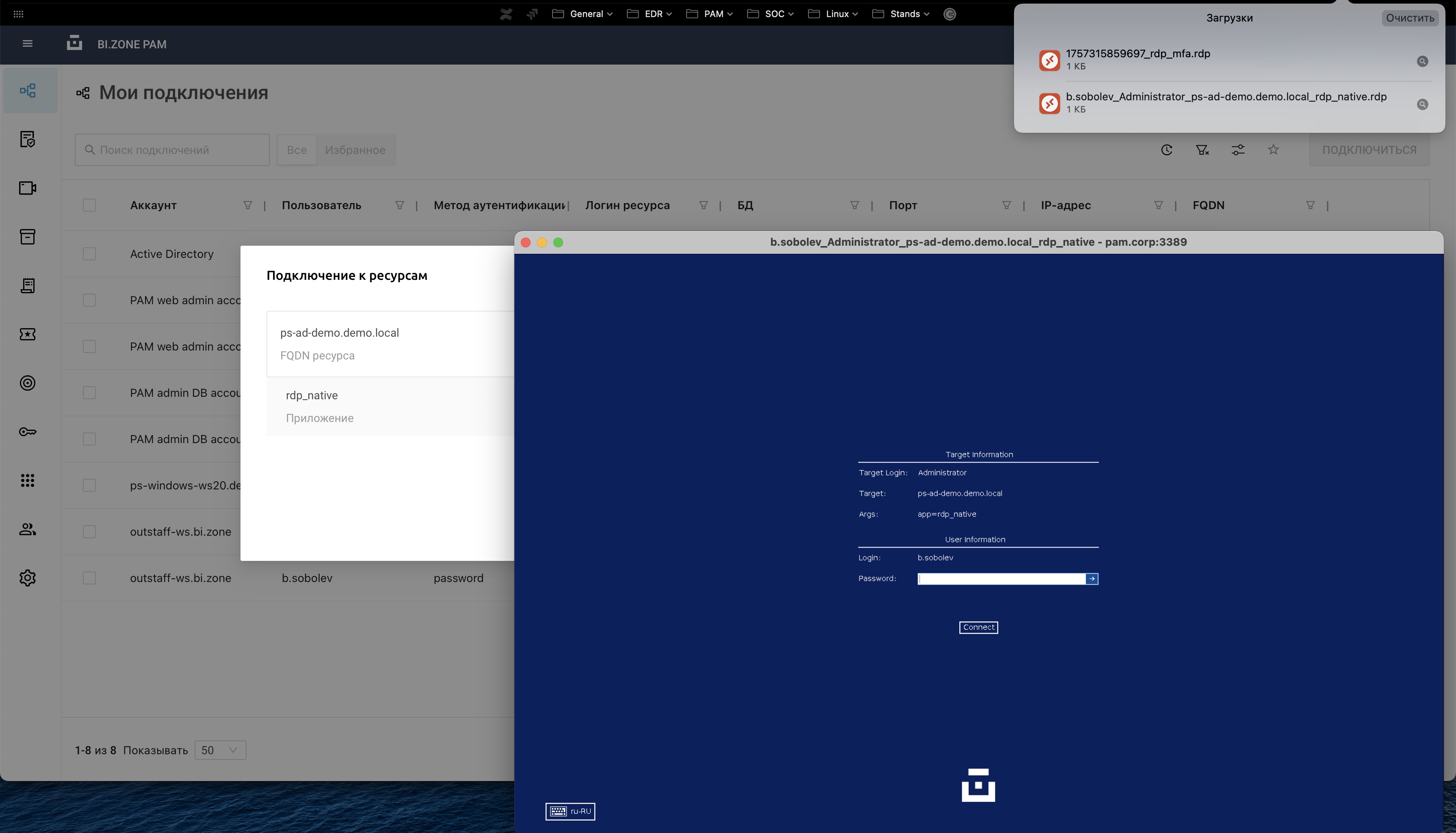Open the settings gear icon in sidebar
Viewport: 1456px width, 833px height.
pos(28,578)
